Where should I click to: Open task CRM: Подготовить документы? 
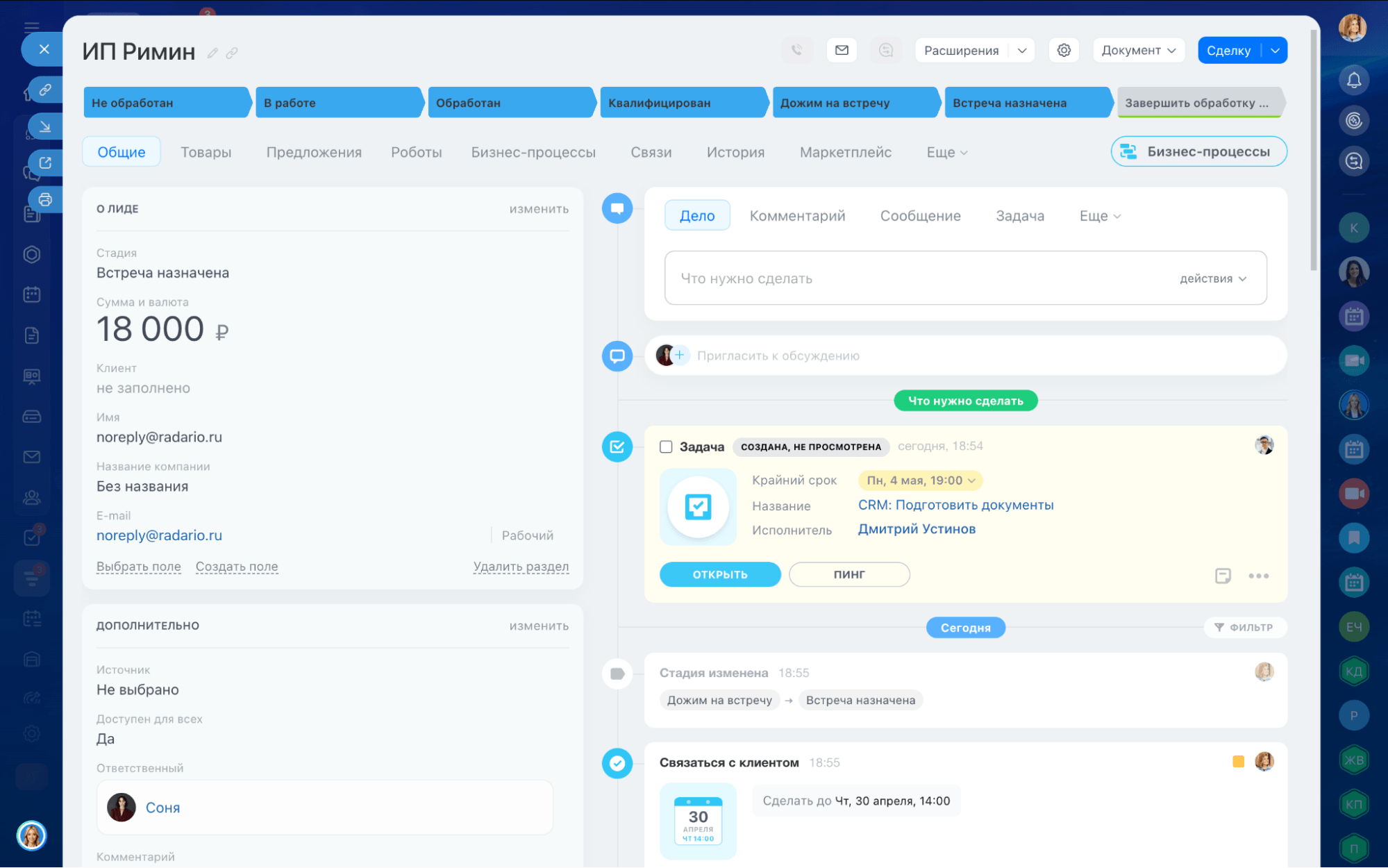click(x=955, y=505)
